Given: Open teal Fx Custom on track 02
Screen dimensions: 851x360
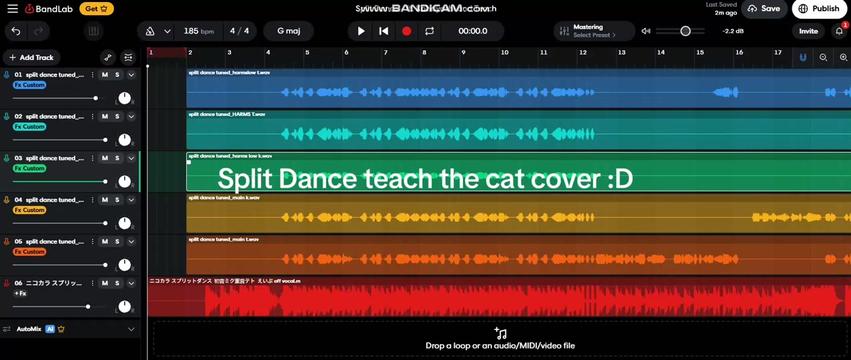Looking at the screenshot, I should click(x=29, y=127).
